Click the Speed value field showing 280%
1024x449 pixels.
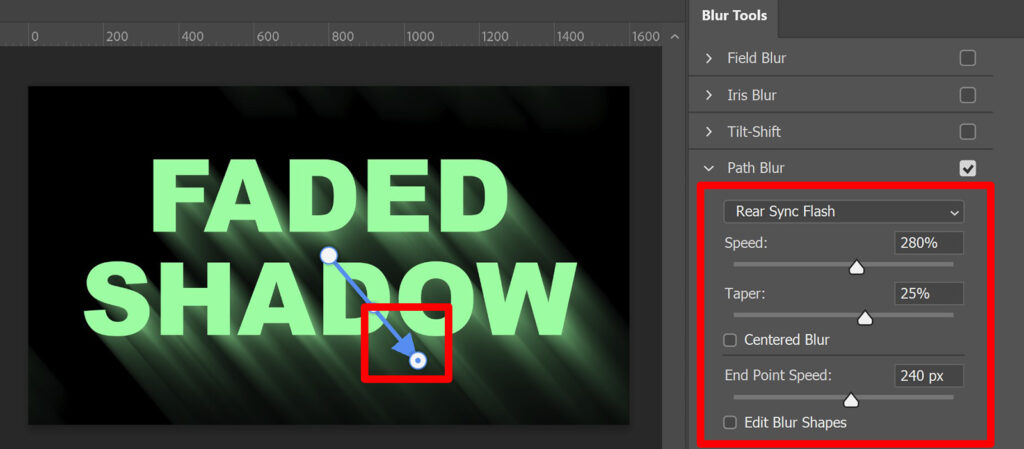point(929,243)
